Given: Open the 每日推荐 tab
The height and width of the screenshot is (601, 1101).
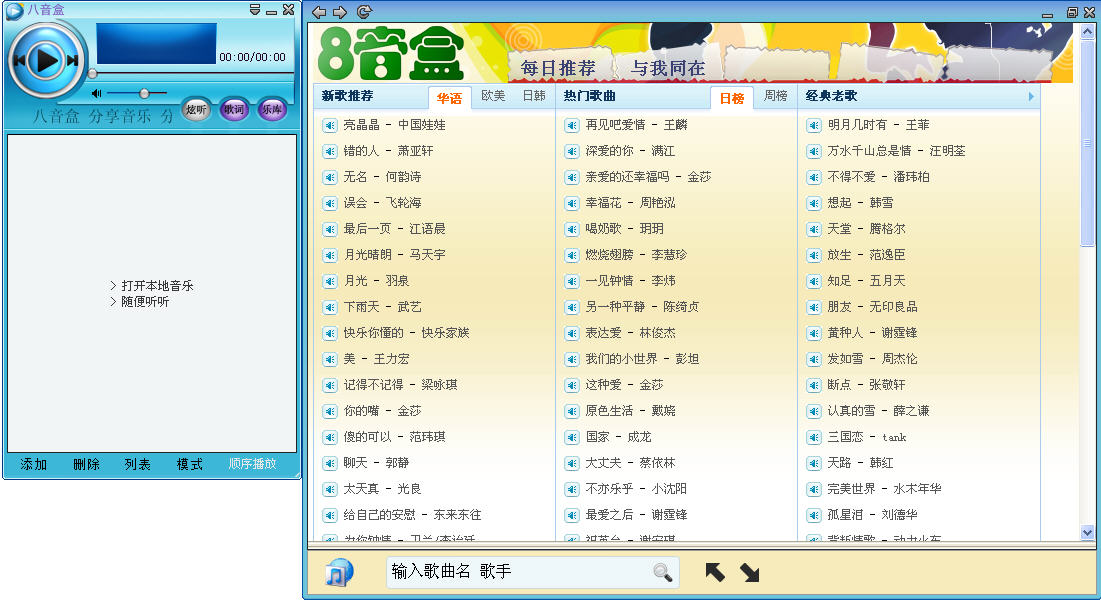Looking at the screenshot, I should tap(558, 68).
